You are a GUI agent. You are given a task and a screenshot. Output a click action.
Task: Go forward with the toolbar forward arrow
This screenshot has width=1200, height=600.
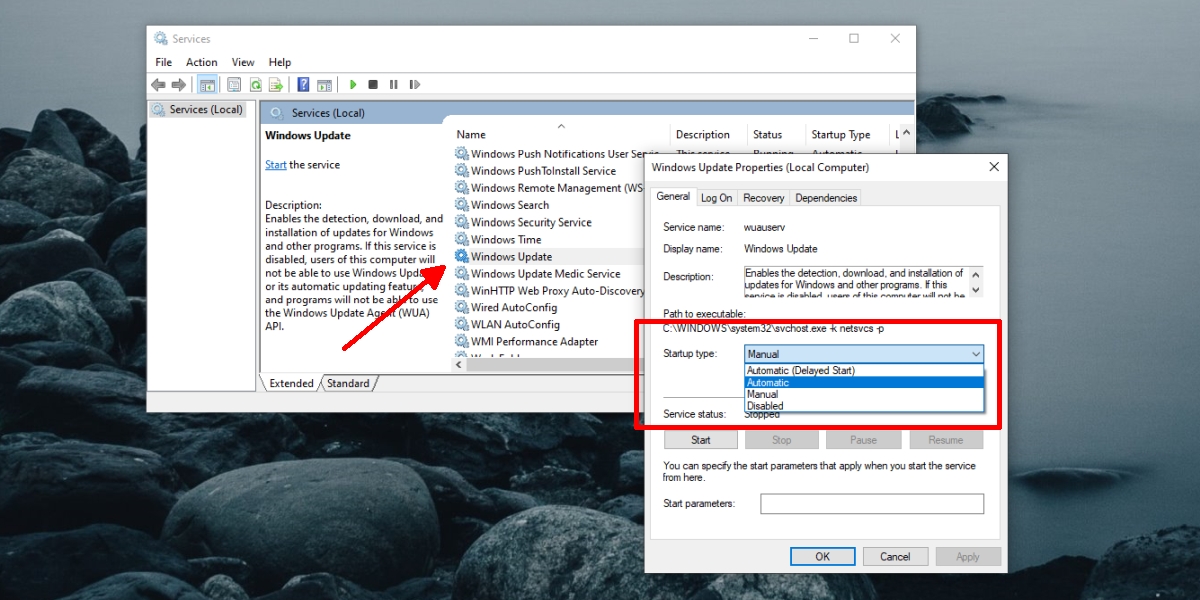178,85
